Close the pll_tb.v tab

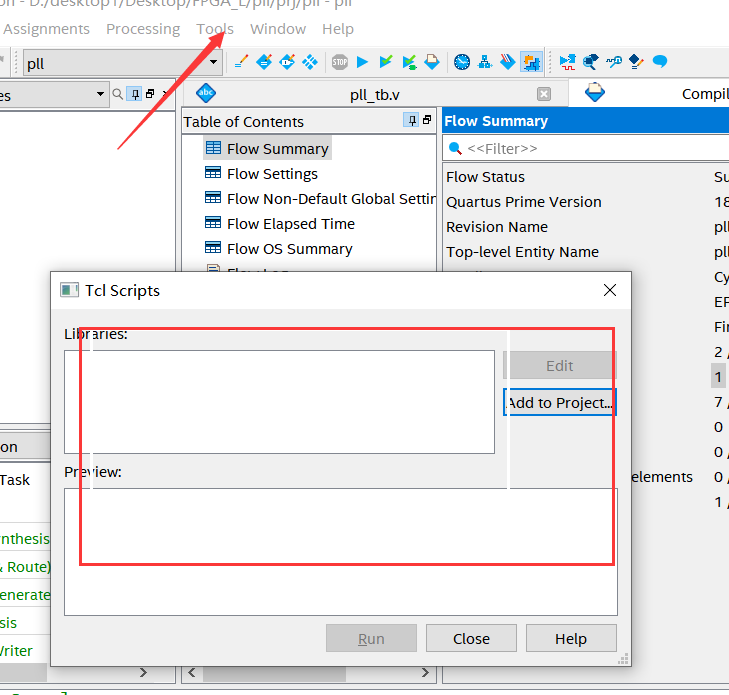[x=544, y=94]
